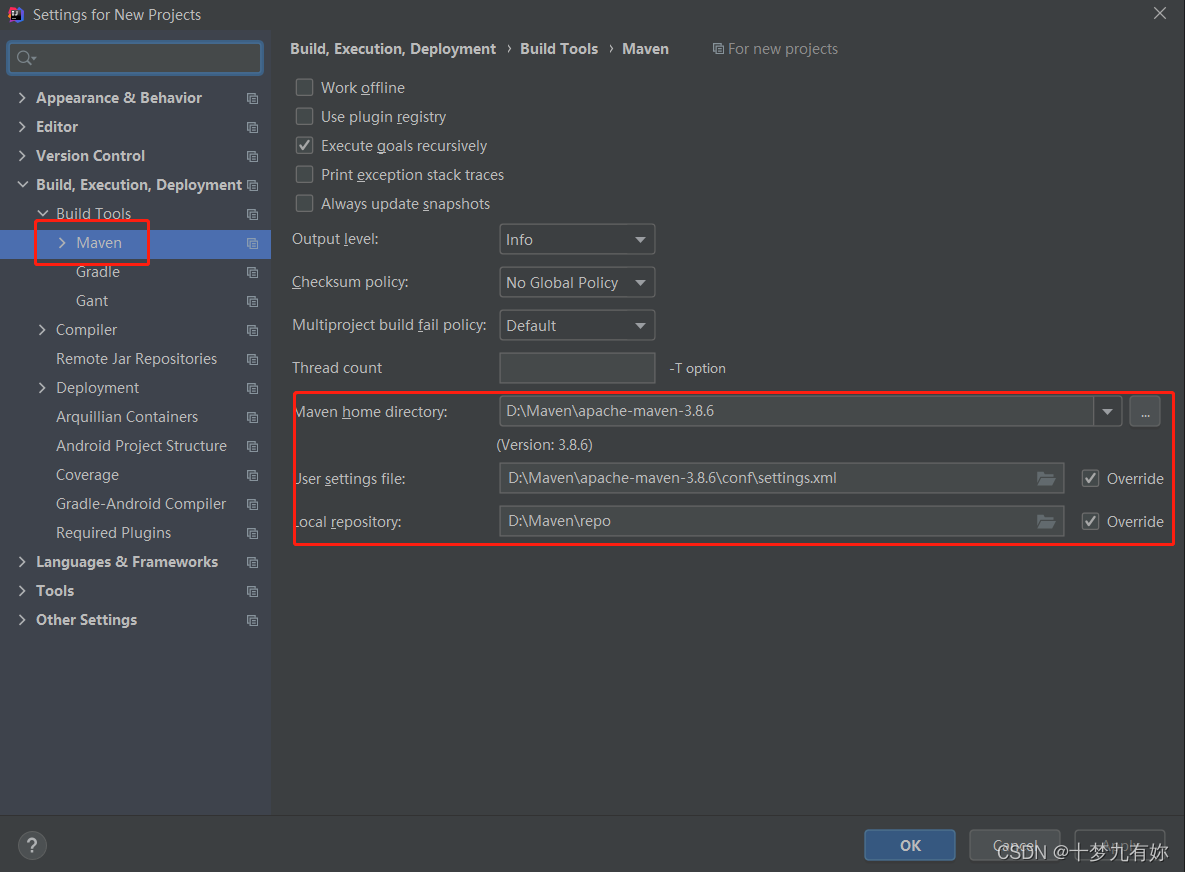Screen dimensions: 1185x872
Task: Click the project-level icon beside Remote Jar Repositories
Action: 252,359
